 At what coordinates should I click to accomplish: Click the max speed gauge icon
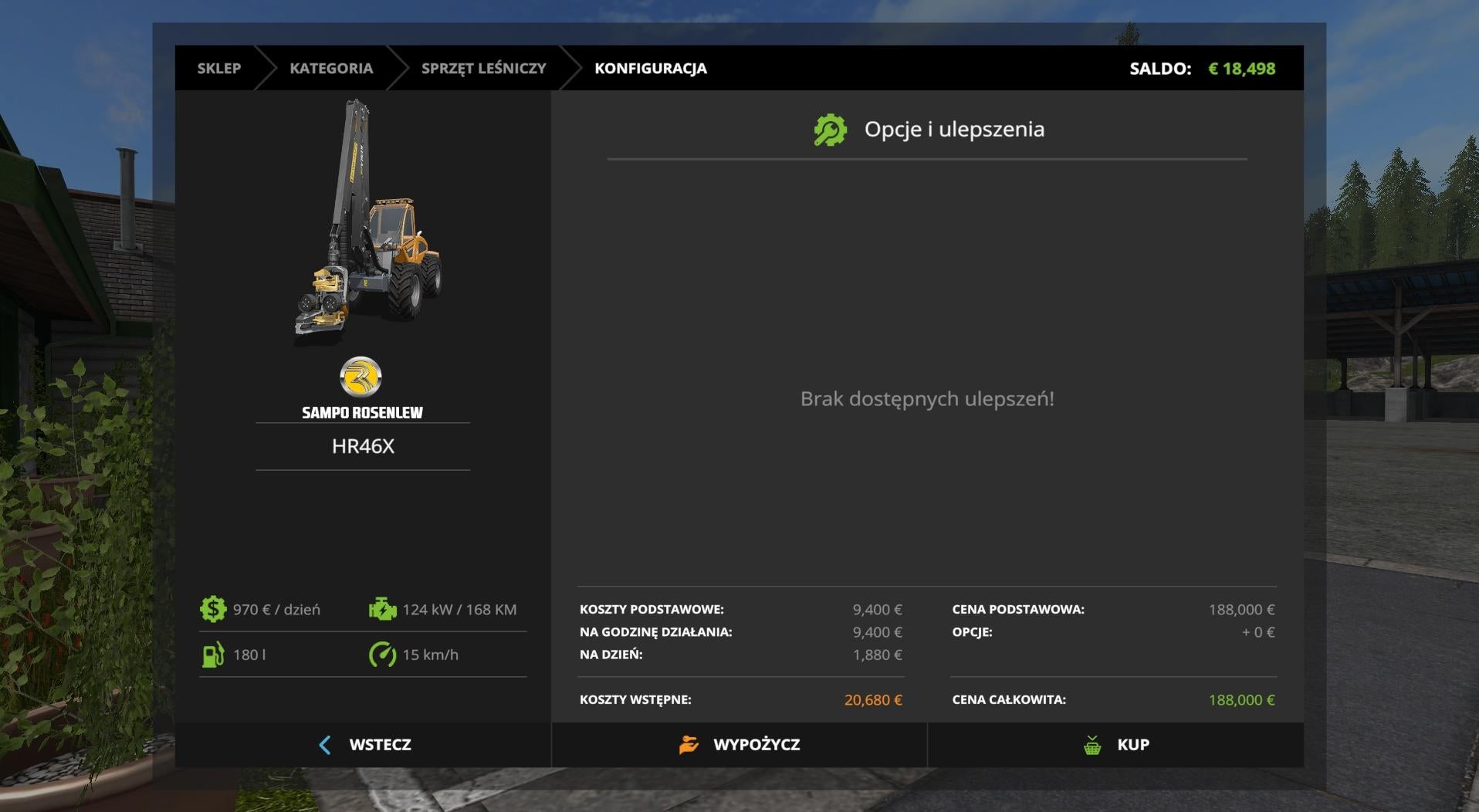tap(382, 655)
